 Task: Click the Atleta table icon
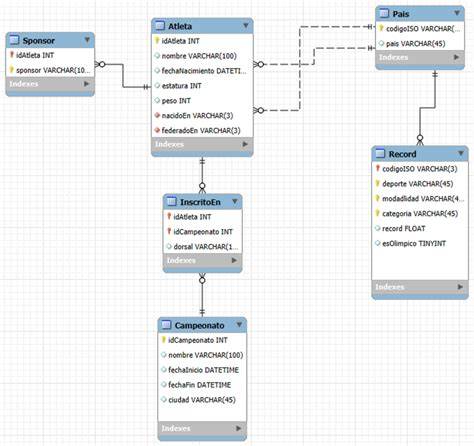coord(160,26)
